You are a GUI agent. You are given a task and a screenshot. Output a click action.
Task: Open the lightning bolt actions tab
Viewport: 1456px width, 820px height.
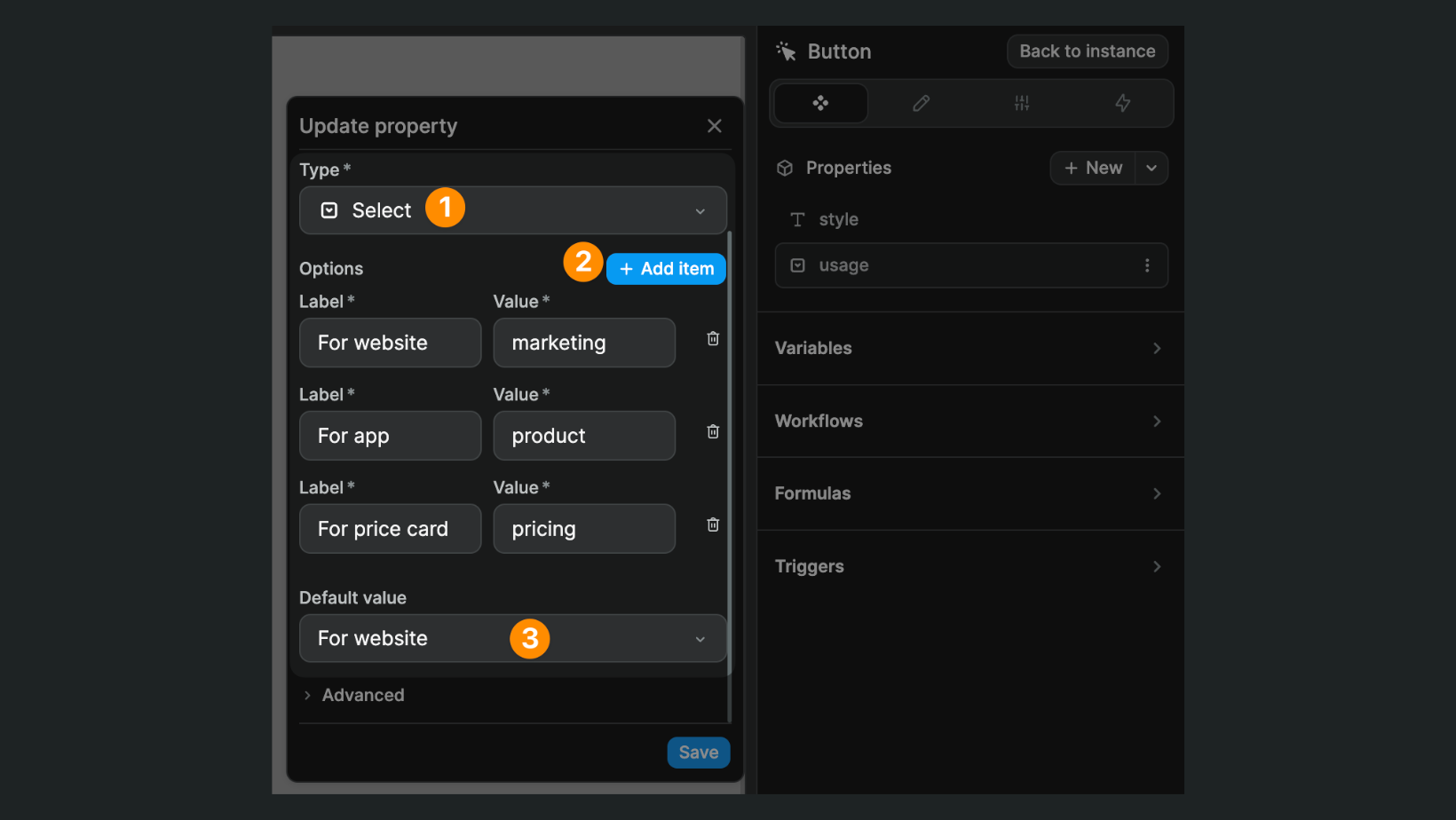pos(1122,103)
